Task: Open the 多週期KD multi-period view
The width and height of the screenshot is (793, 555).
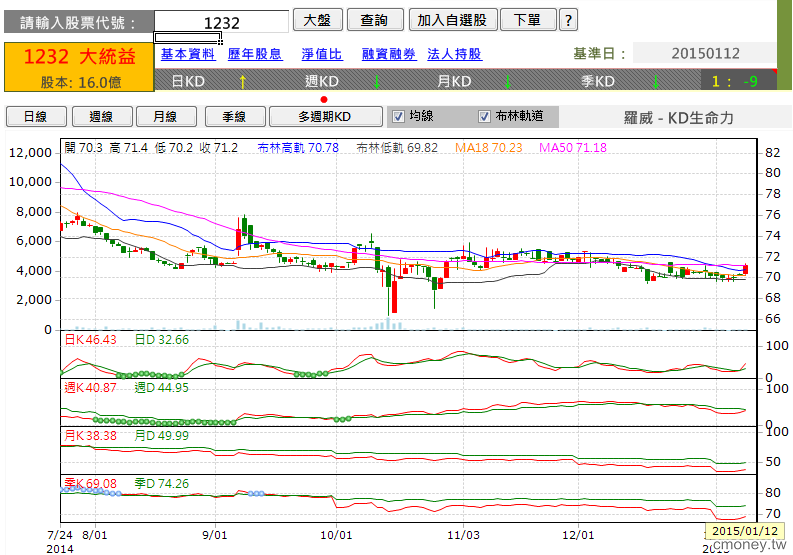Action: coord(325,117)
